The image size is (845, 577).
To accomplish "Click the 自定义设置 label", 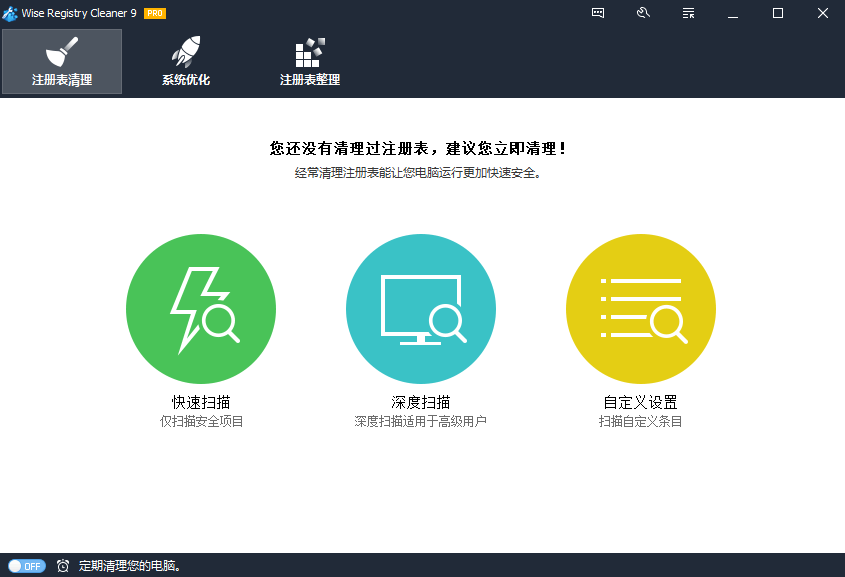I will [641, 402].
